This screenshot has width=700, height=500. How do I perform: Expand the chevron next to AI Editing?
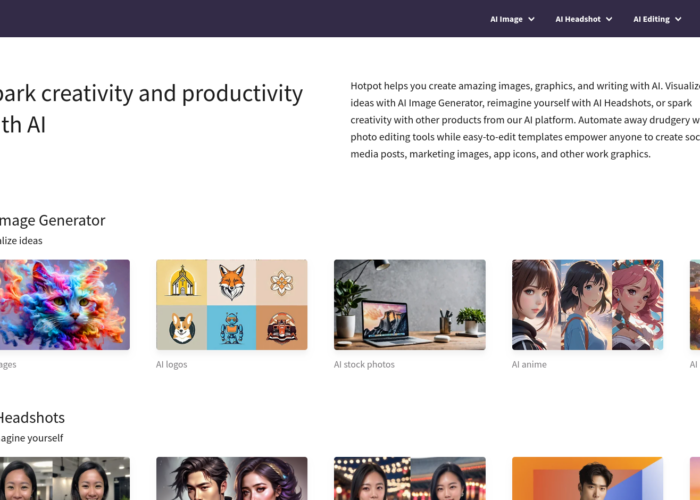pyautogui.click(x=678, y=19)
